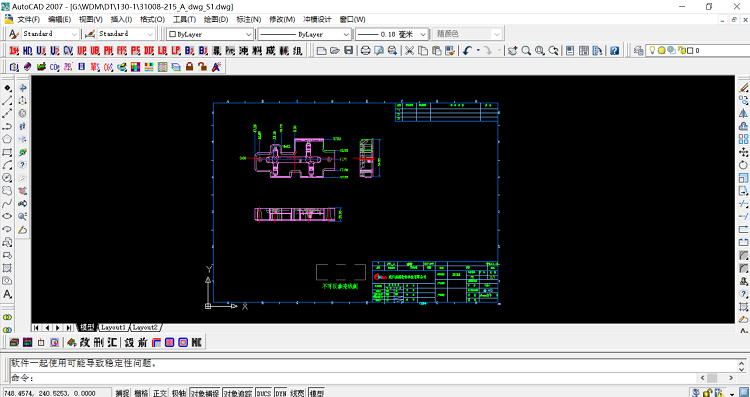Click the 对象捕捉 object snap button
The width and height of the screenshot is (750, 397).
point(205,393)
